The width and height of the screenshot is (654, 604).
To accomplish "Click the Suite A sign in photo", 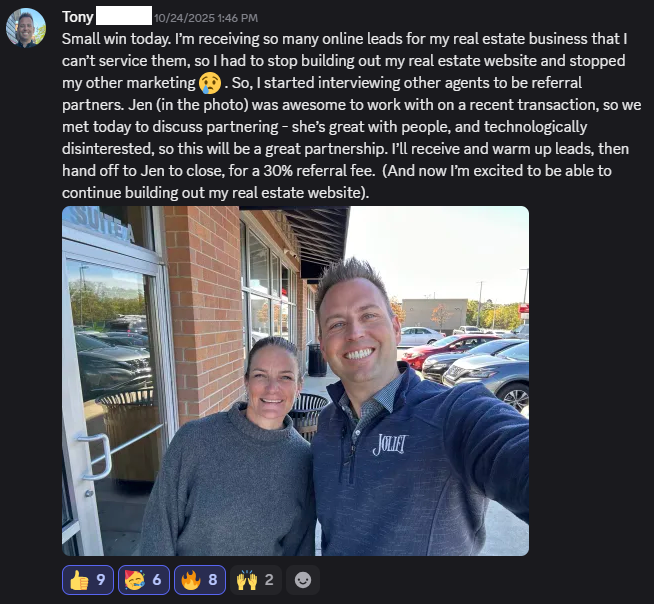I will [x=102, y=226].
